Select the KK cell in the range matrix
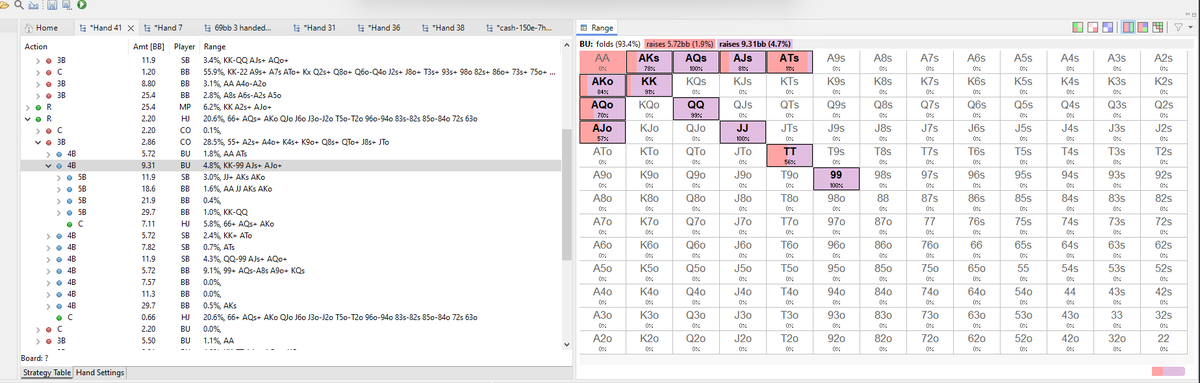 648,85
